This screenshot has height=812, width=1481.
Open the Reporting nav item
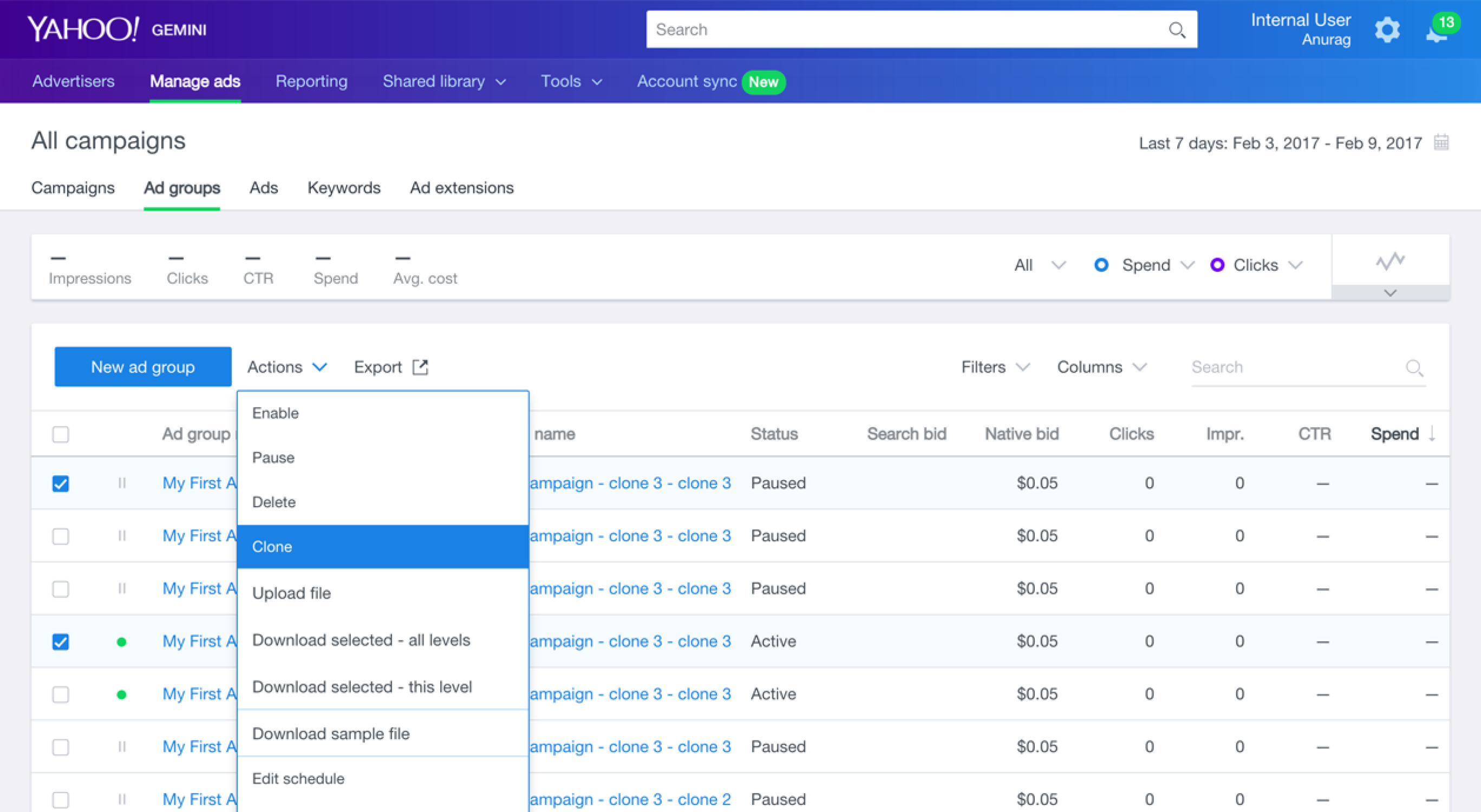[x=311, y=82]
